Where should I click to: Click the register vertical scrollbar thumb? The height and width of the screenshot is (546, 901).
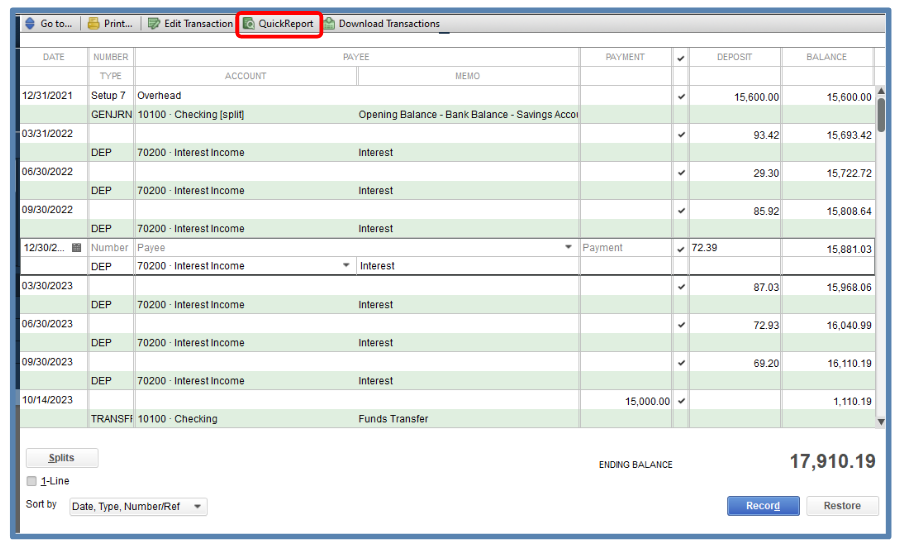pyautogui.click(x=881, y=114)
